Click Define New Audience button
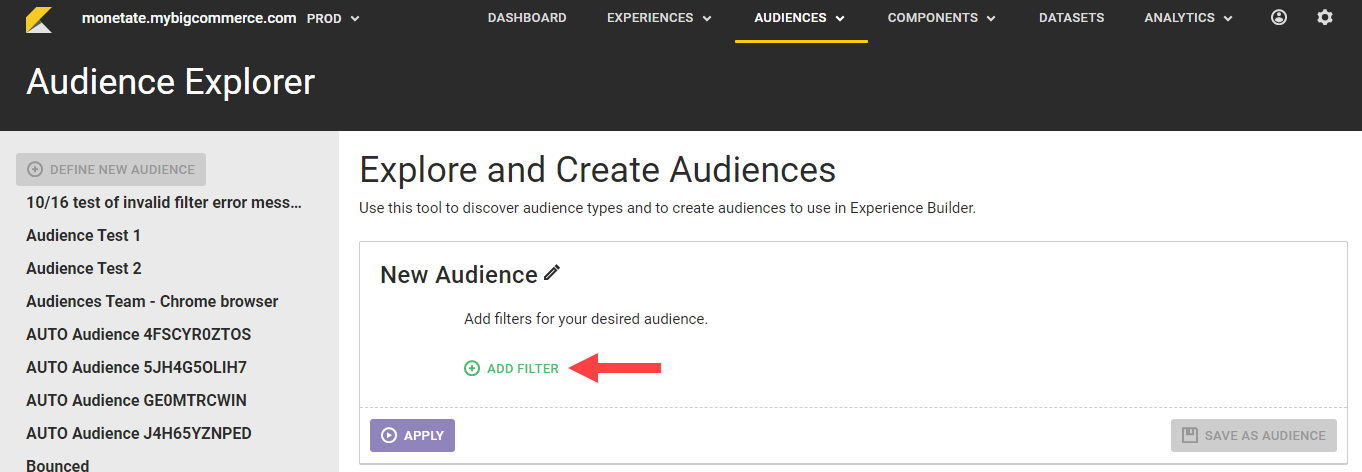Image resolution: width=1362 pixels, height=472 pixels. (x=111, y=170)
